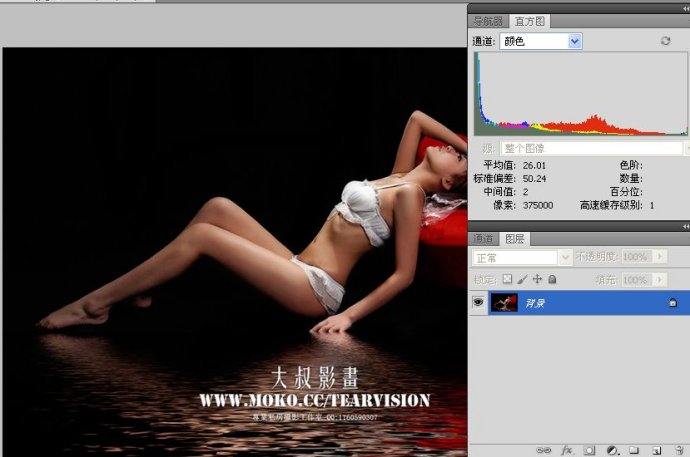Collapse the layers panel group arrows

tap(686, 226)
